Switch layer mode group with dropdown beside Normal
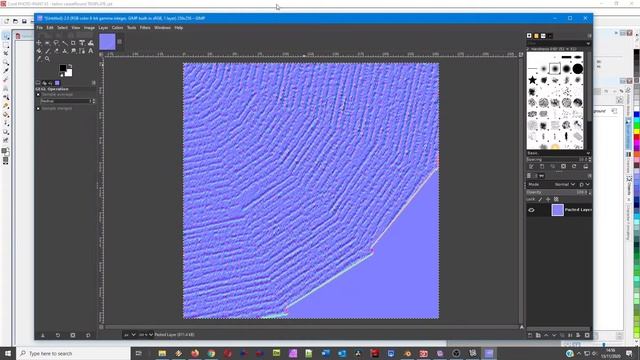Viewport: 640px width, 360px height. click(584, 184)
